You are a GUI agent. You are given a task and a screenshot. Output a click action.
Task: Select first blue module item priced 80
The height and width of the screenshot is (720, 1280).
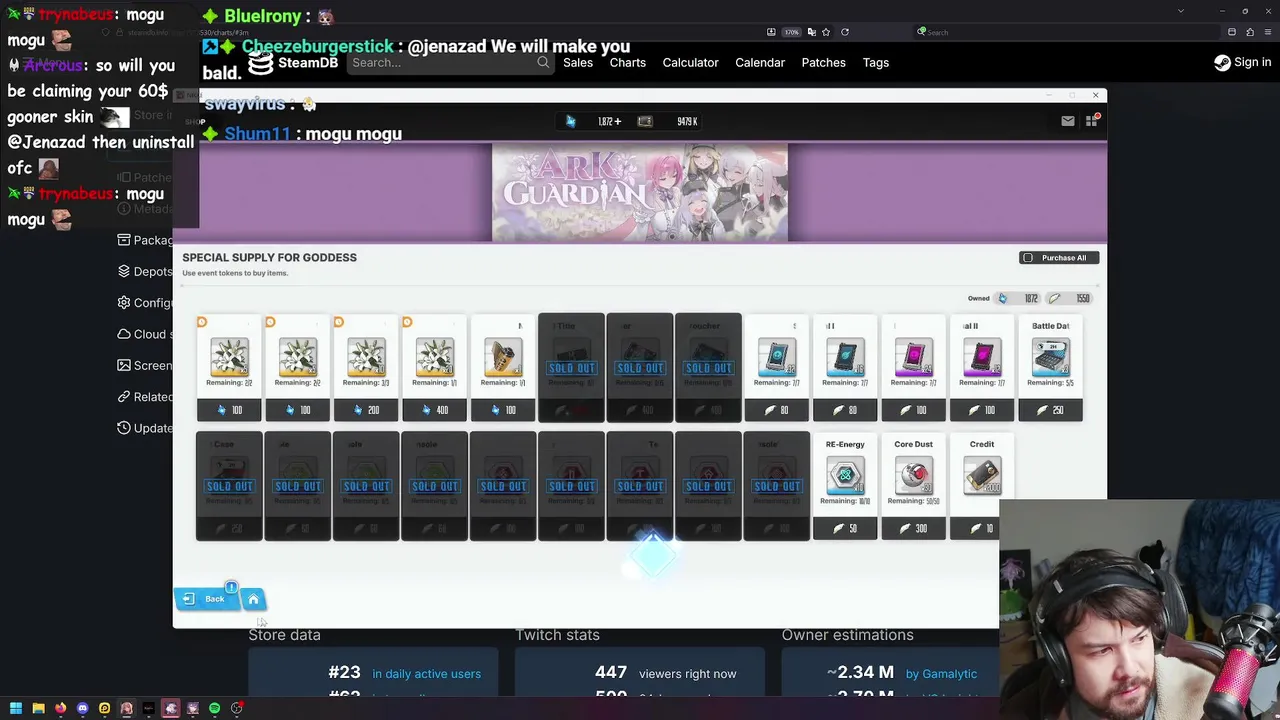pos(777,357)
